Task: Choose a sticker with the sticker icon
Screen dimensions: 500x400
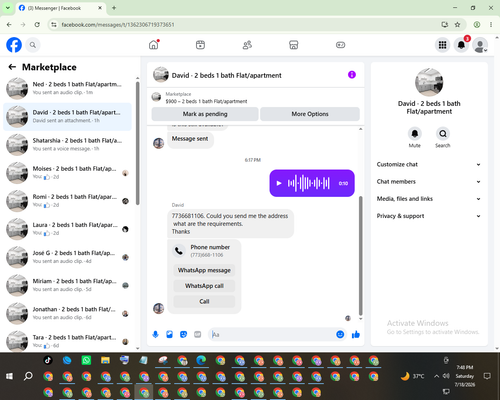Action: (x=183, y=334)
